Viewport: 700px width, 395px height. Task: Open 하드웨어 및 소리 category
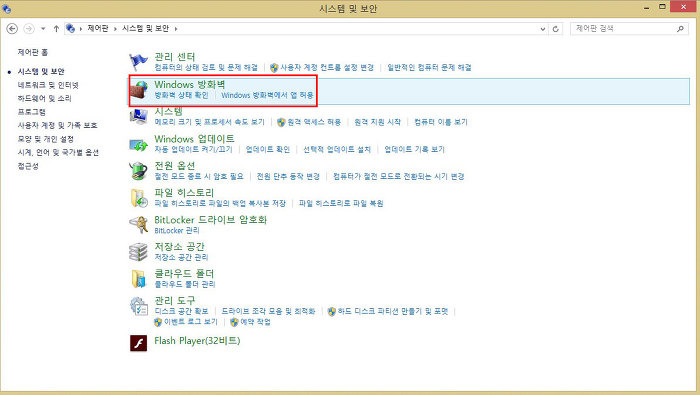45,98
